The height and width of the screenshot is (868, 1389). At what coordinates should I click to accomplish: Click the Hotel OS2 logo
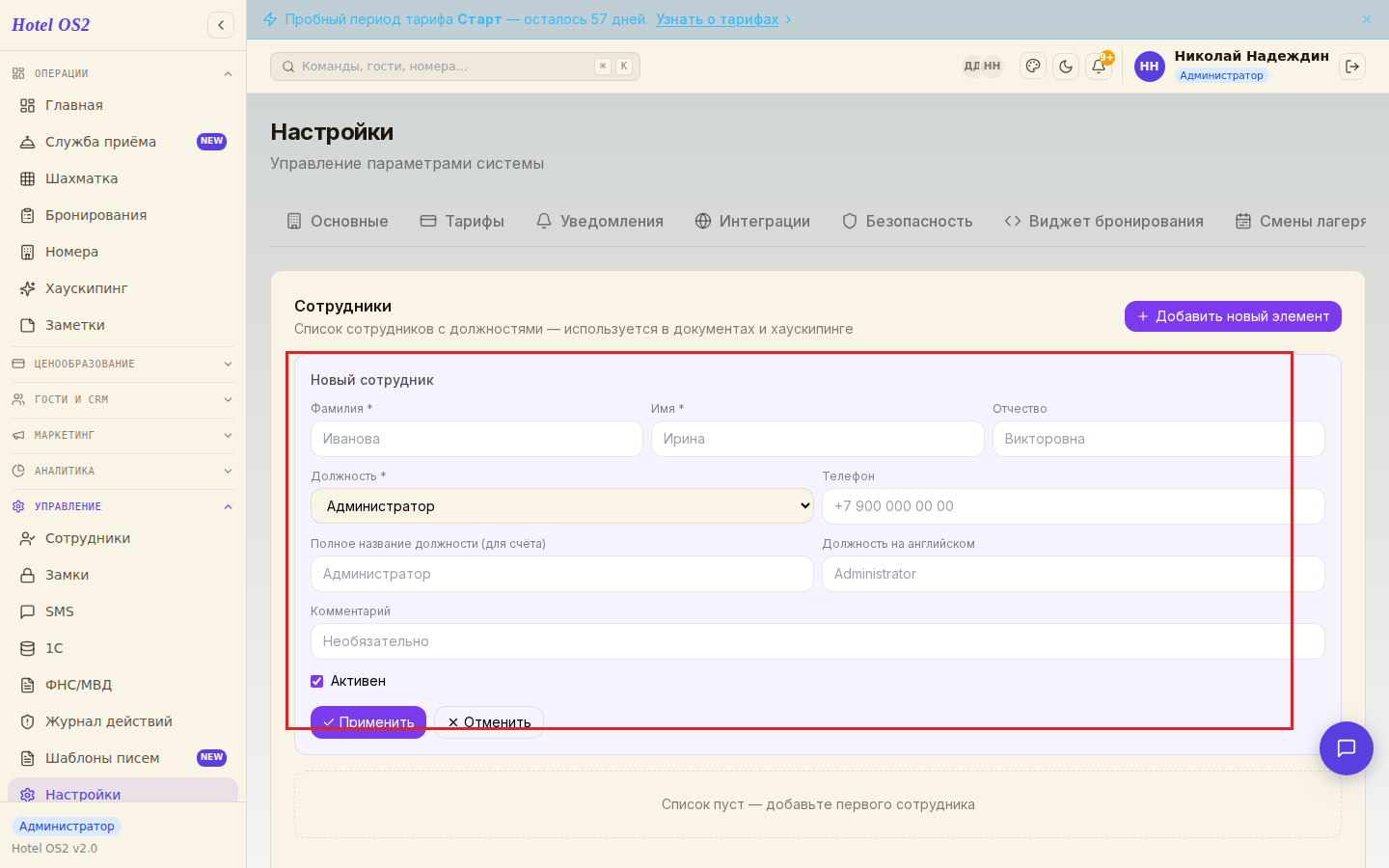50,25
